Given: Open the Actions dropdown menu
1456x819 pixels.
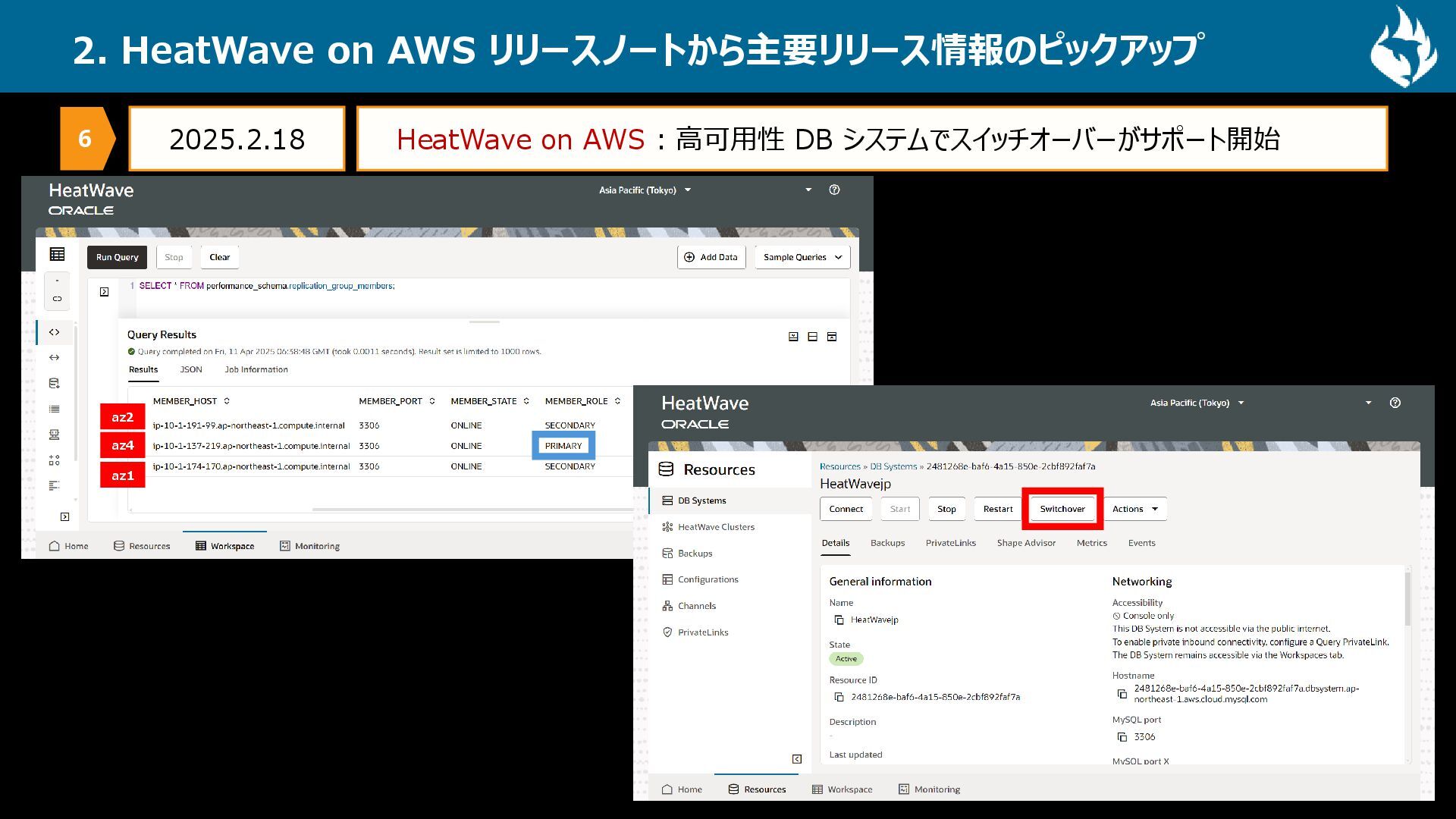Looking at the screenshot, I should pyautogui.click(x=1134, y=509).
